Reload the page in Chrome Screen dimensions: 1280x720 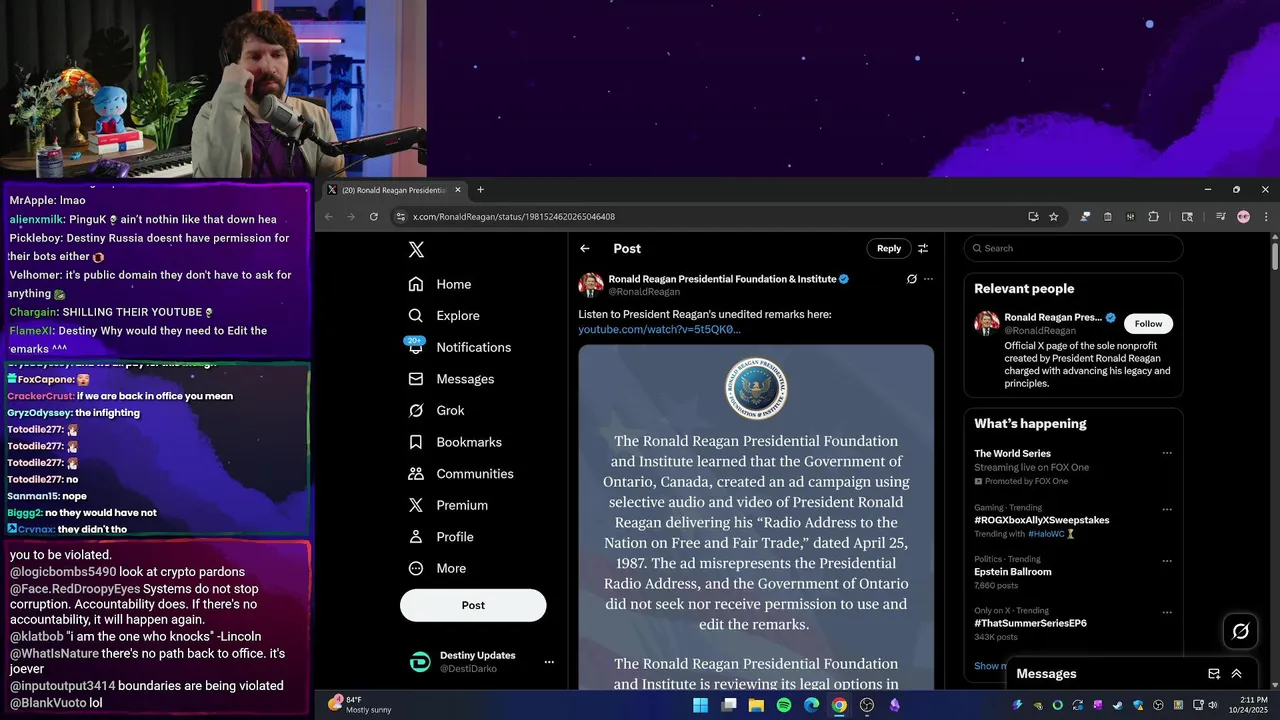[373, 217]
